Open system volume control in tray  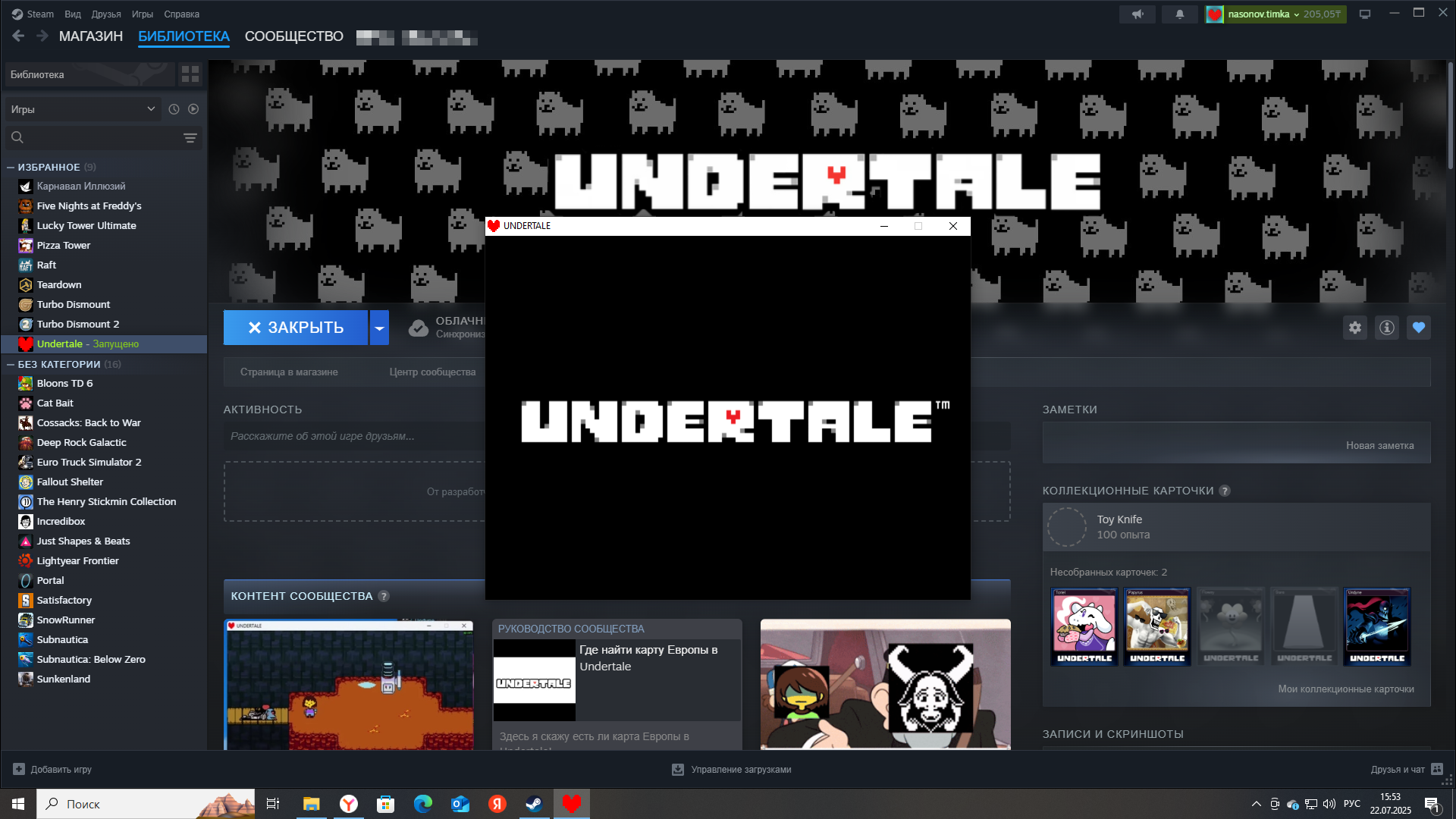coord(1329,804)
